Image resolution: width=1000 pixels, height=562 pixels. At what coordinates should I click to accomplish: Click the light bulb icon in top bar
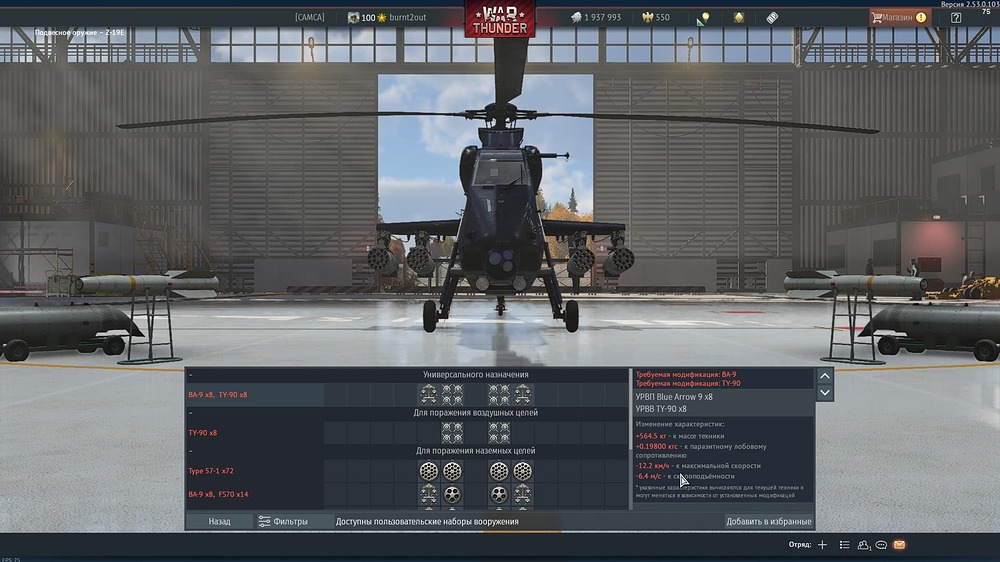704,18
